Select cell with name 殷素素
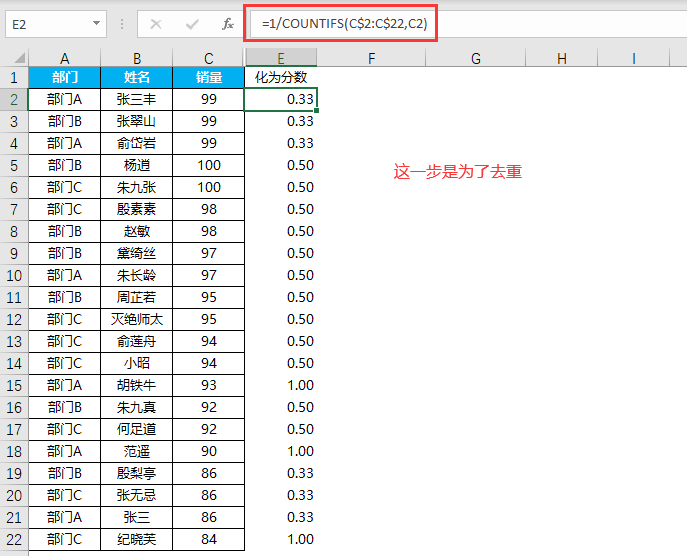The width and height of the screenshot is (687, 556). [x=137, y=209]
